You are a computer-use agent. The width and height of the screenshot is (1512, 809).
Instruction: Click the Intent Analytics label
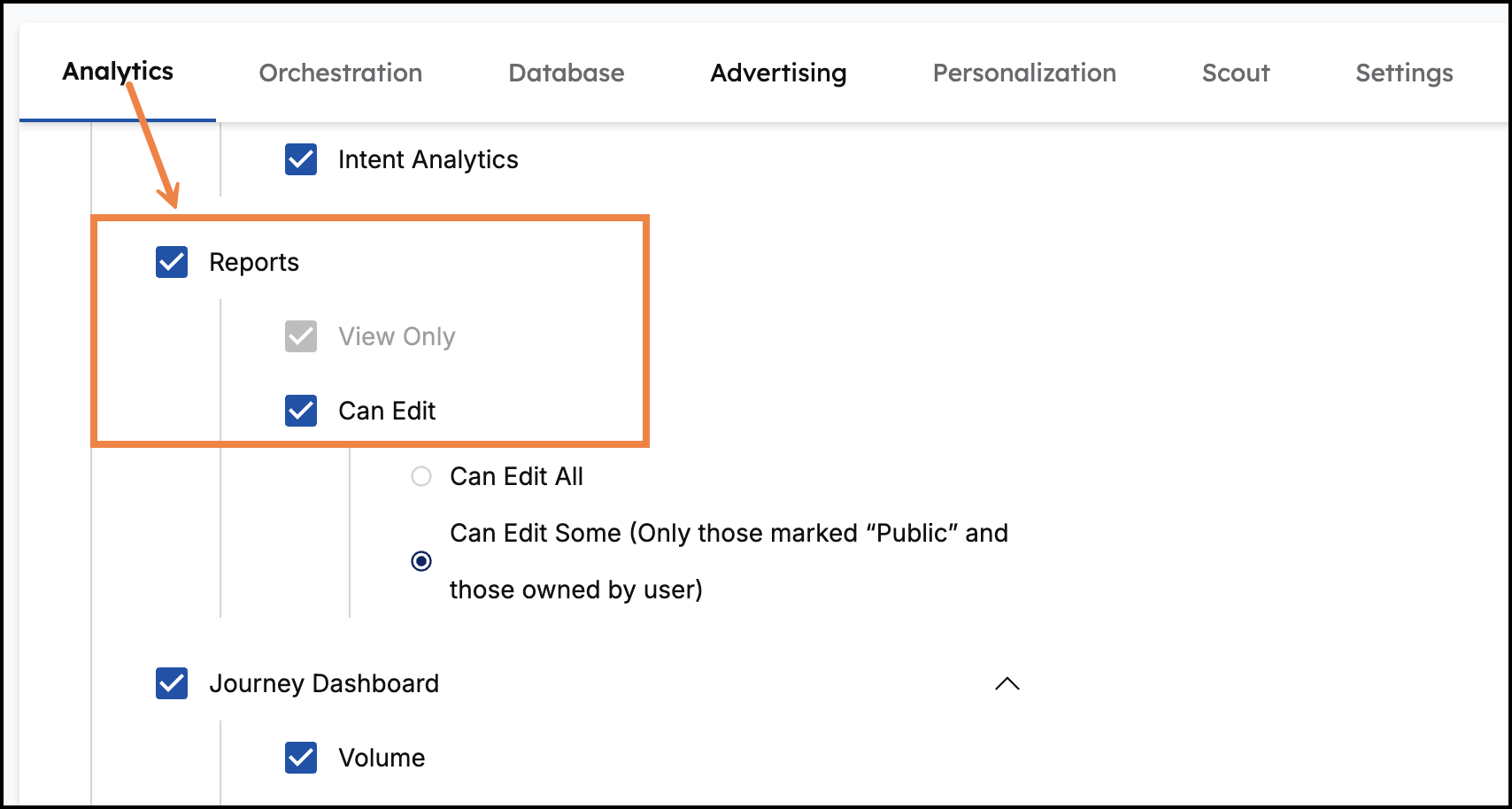pos(428,159)
